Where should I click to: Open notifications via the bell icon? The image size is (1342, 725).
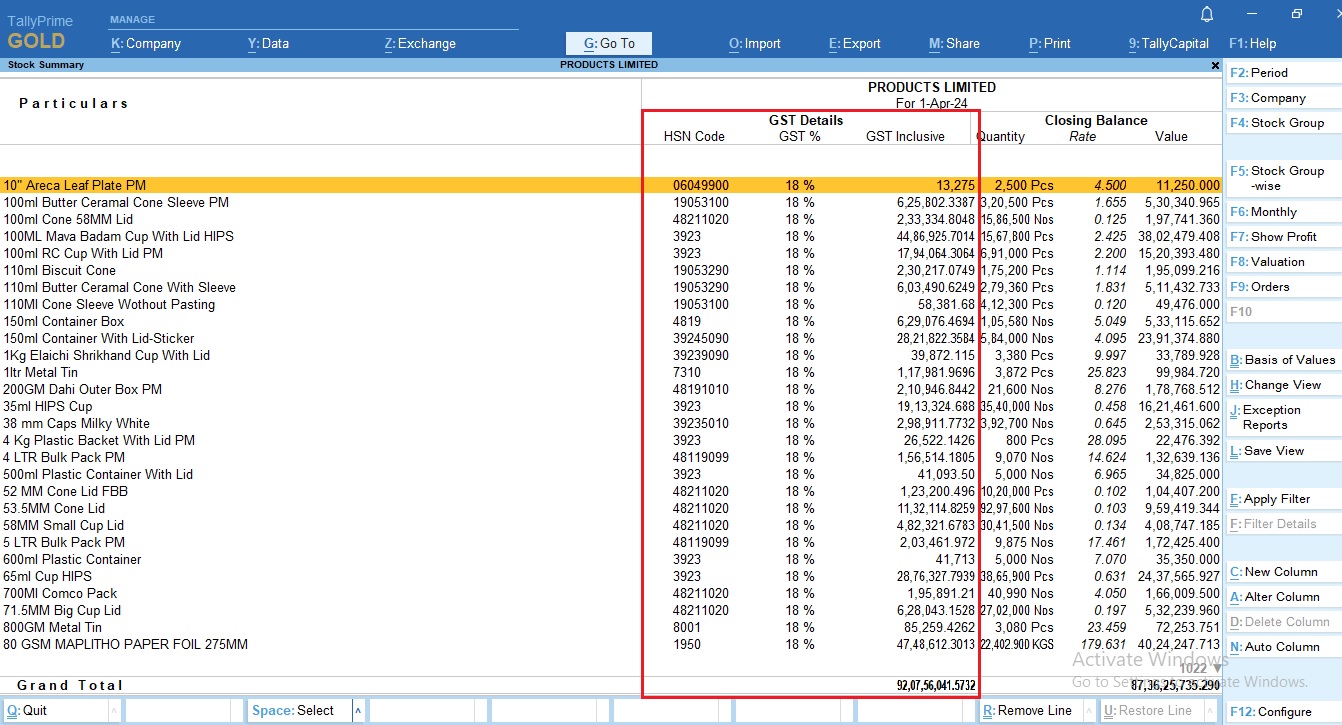[1207, 14]
